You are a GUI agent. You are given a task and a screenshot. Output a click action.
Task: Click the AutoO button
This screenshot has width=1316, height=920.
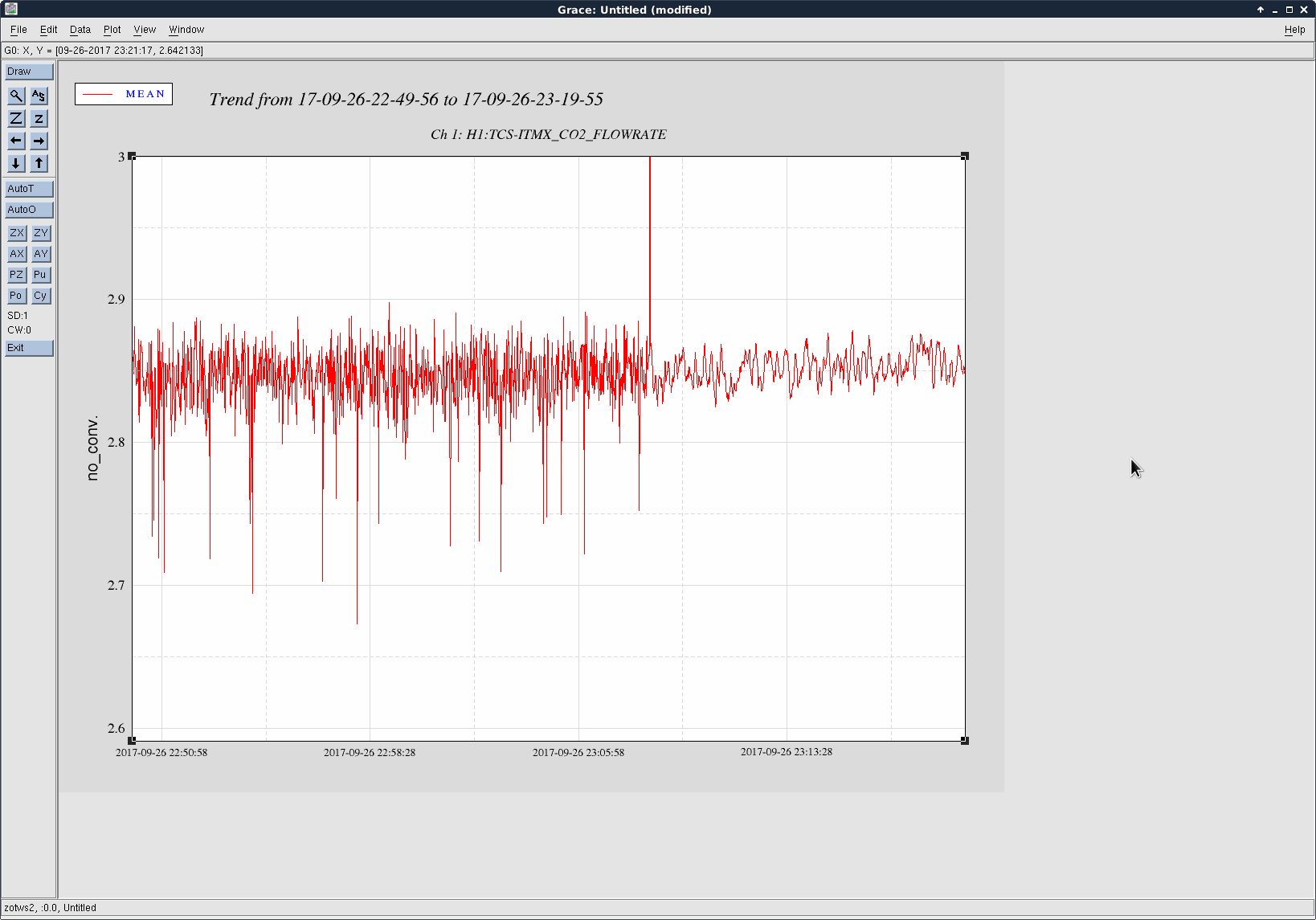coord(29,210)
